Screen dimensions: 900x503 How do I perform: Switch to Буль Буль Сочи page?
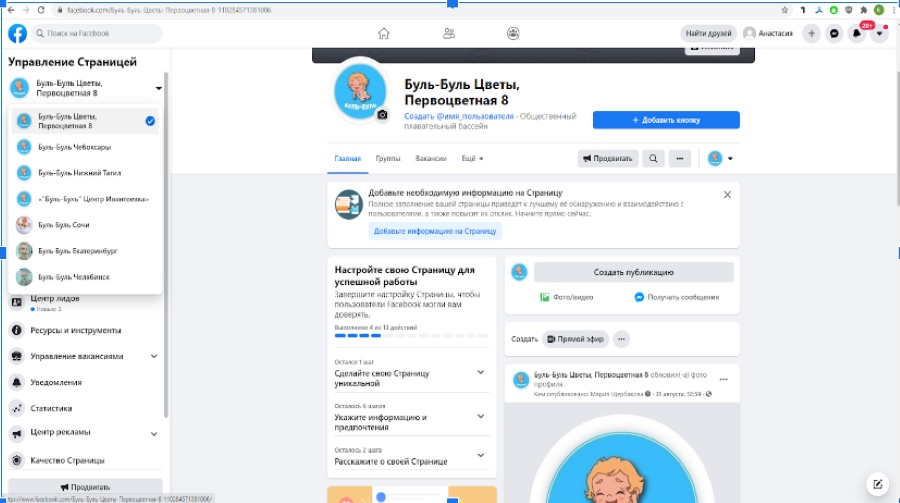pyautogui.click(x=85, y=225)
